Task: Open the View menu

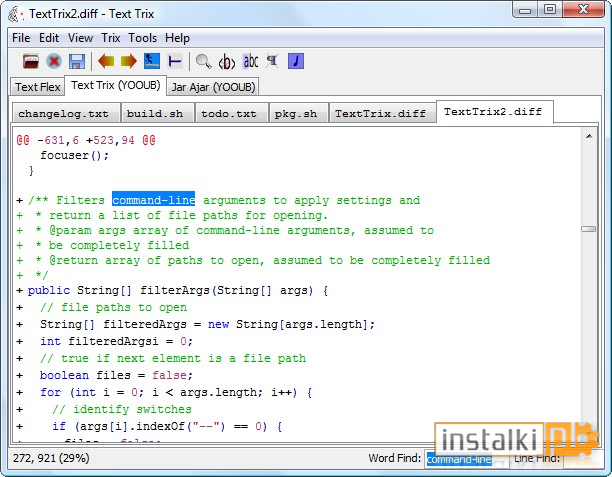Action: 80,38
